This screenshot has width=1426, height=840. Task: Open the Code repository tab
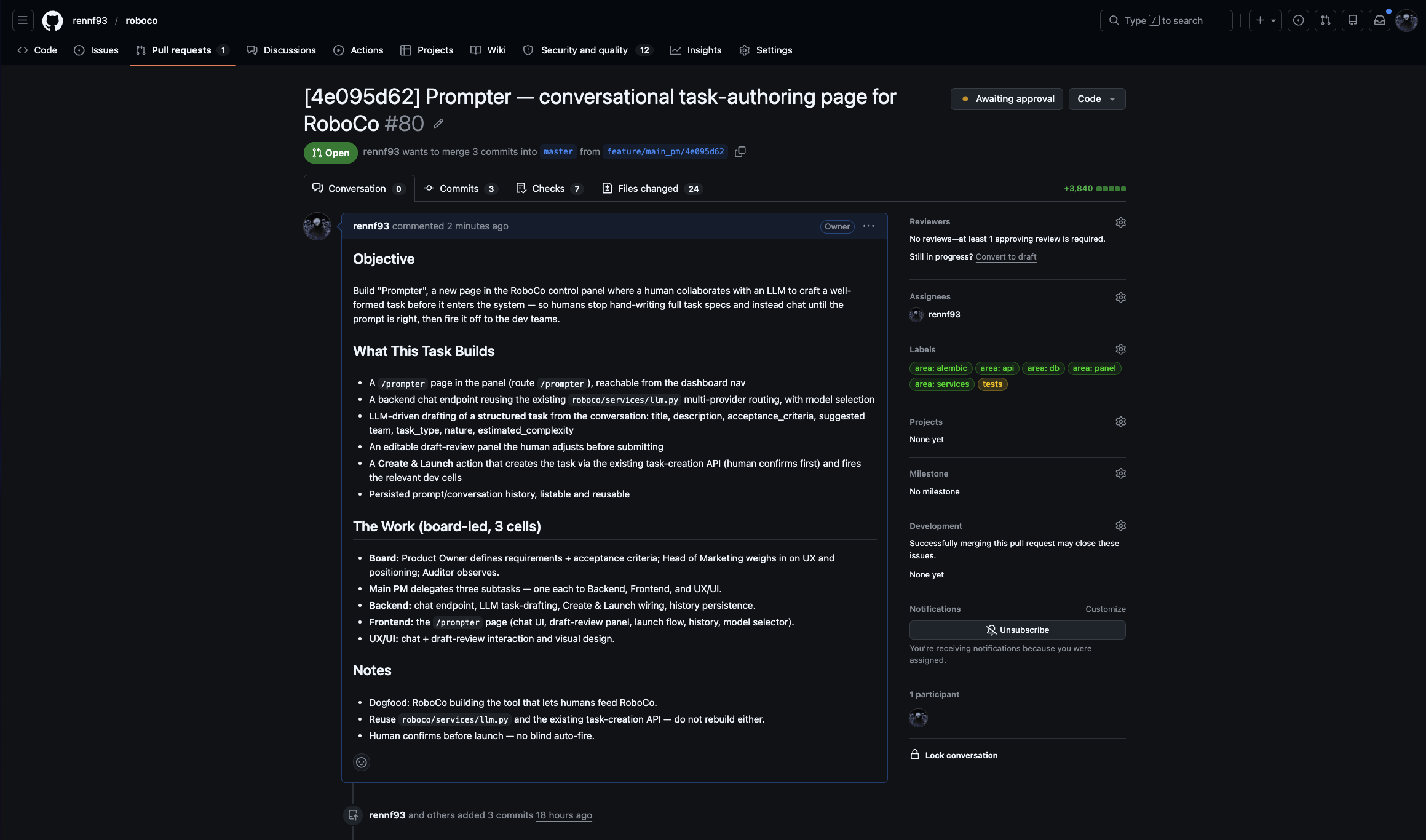(38, 50)
